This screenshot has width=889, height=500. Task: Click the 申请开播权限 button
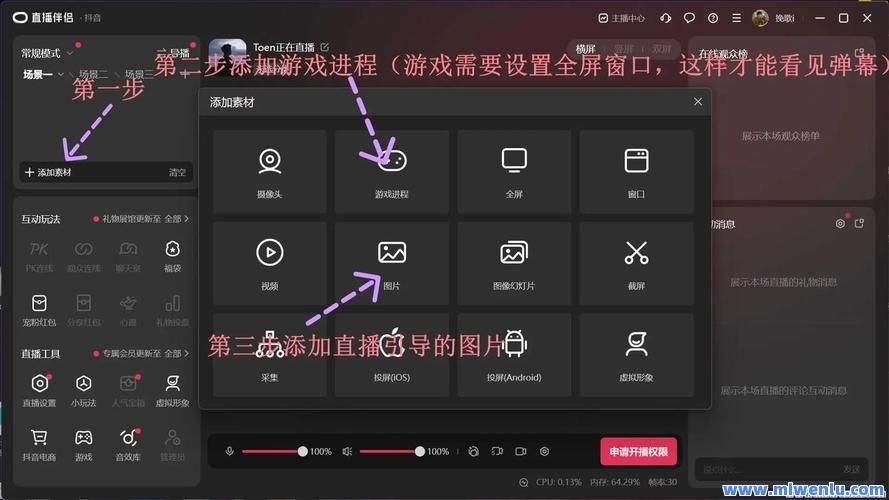tap(639, 452)
